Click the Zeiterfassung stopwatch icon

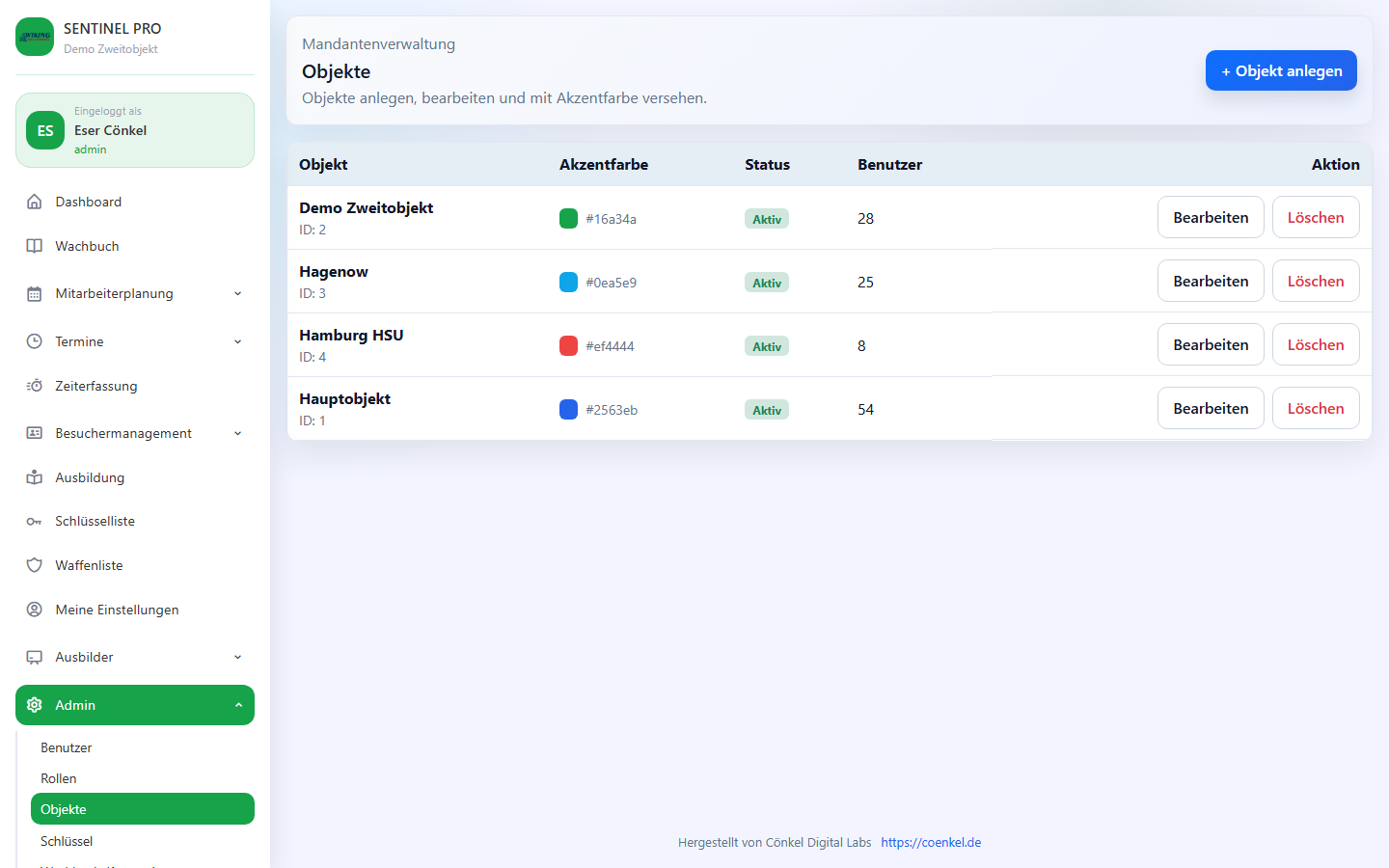[35, 386]
